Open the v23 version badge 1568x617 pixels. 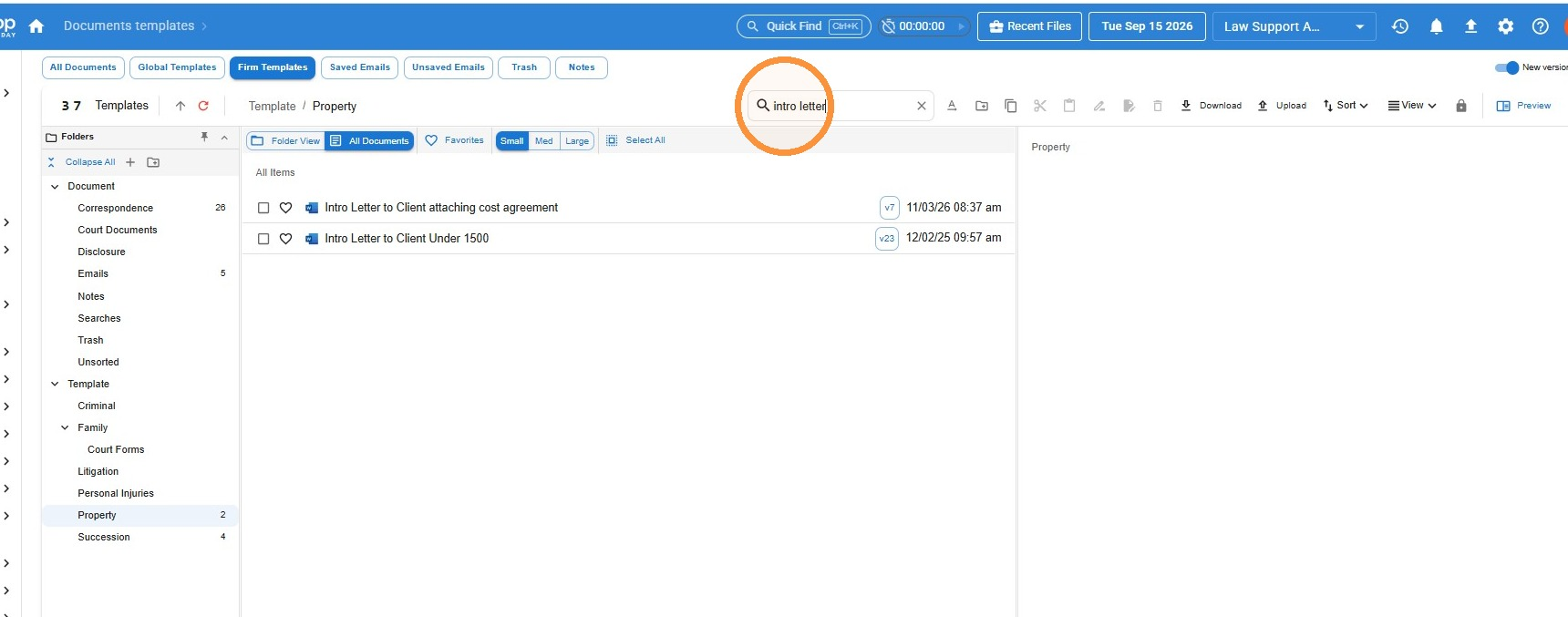[887, 239]
